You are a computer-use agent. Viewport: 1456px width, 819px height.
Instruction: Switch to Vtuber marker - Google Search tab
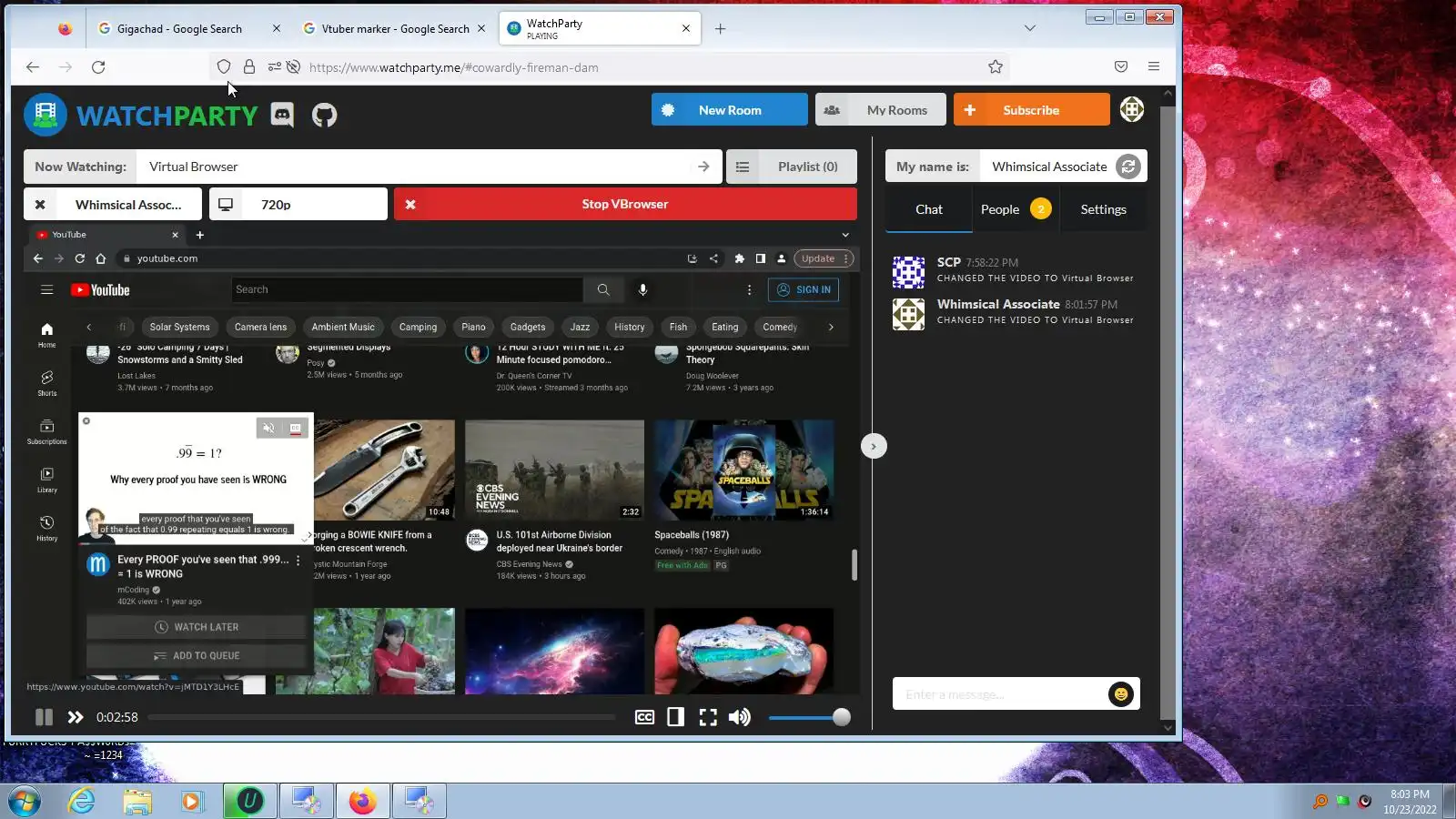coord(395,28)
